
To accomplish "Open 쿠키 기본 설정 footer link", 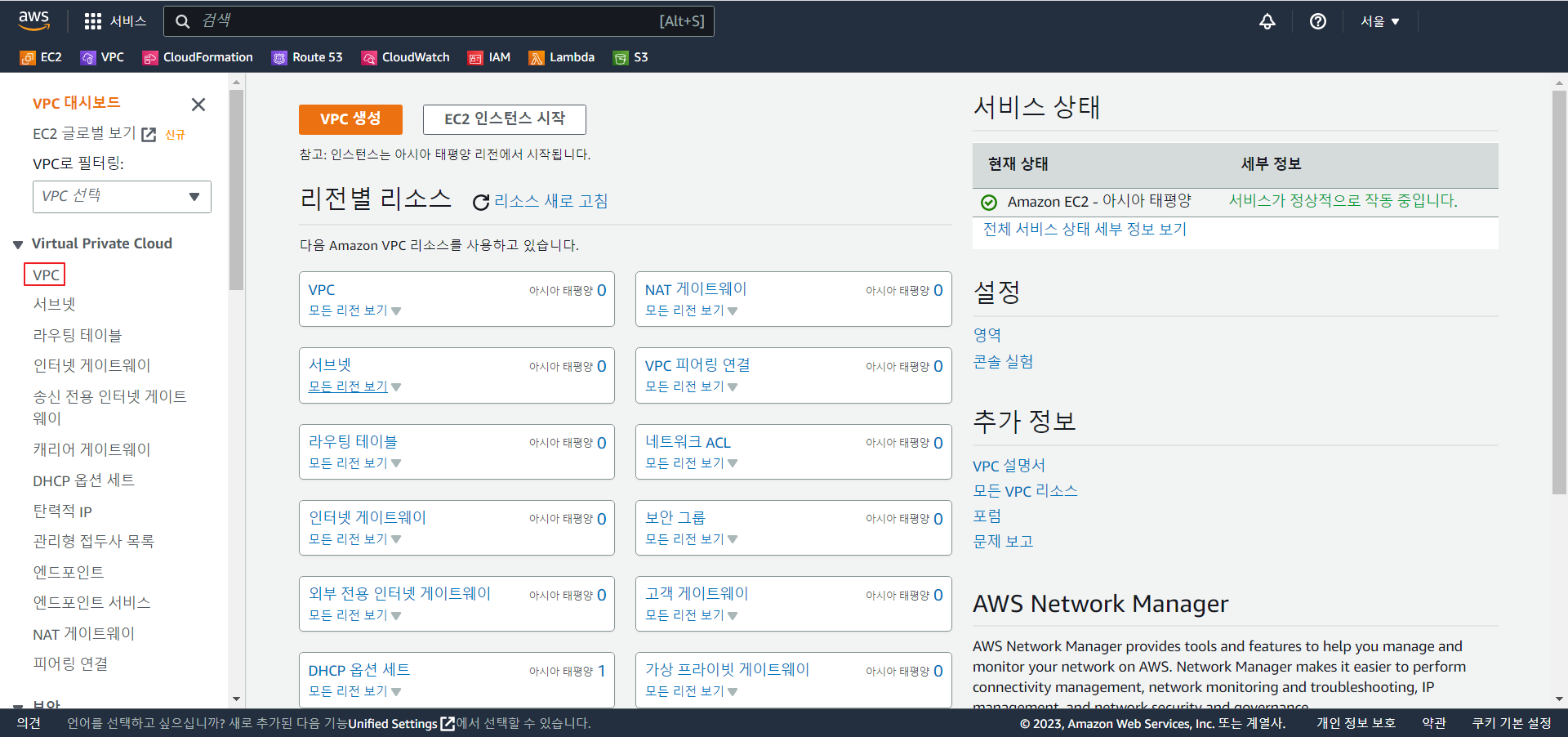I will click(x=1512, y=723).
